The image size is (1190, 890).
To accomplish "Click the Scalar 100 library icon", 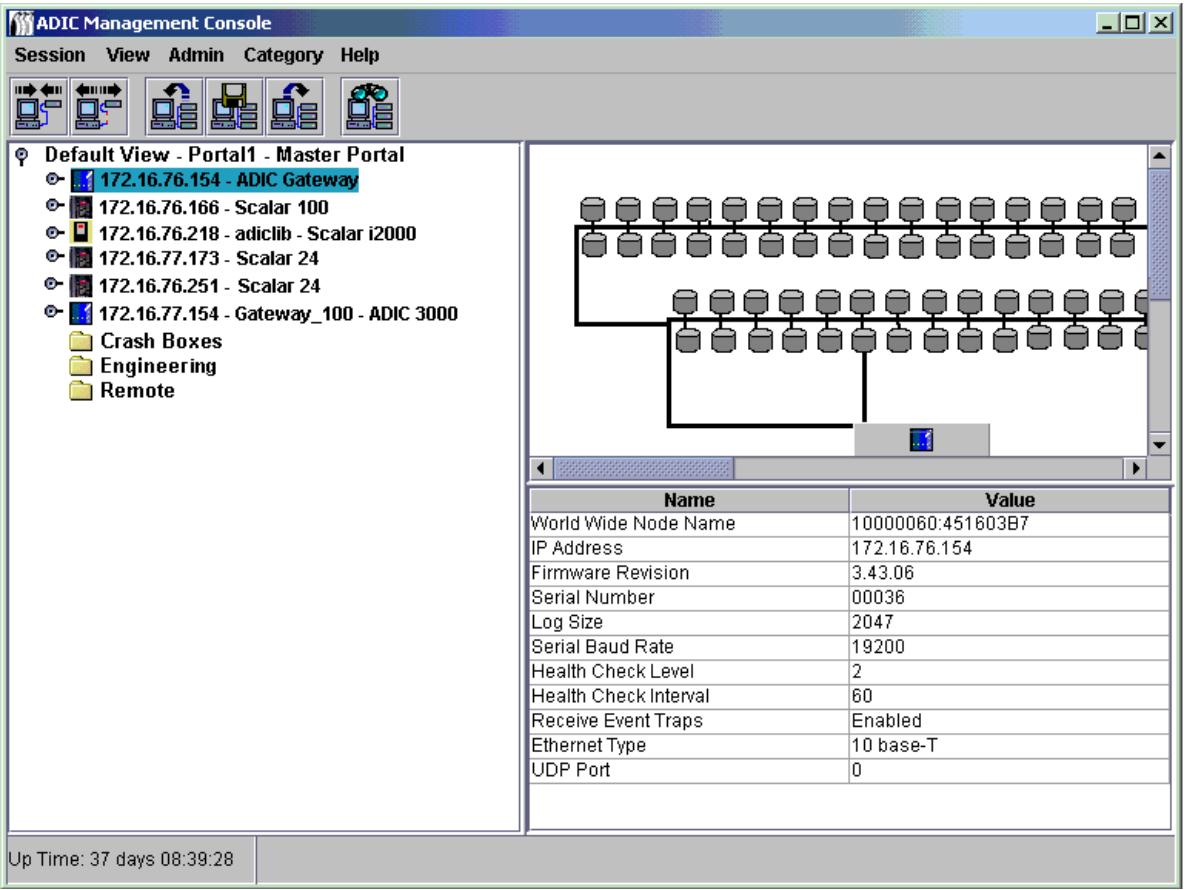I will [80, 207].
